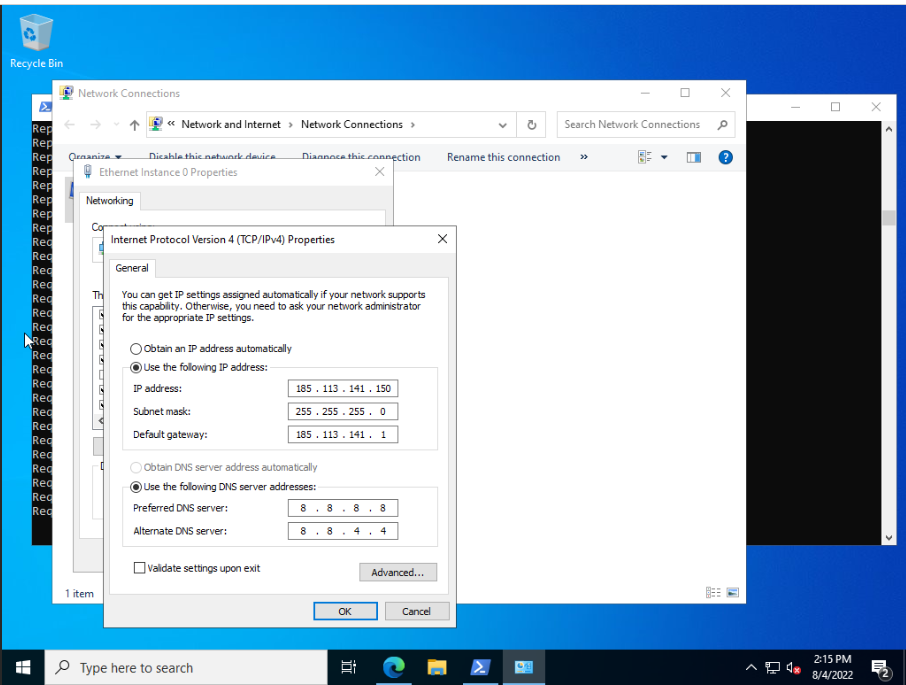Click Diagnose this connection
Viewport: 906px width, 685px height.
(x=361, y=157)
